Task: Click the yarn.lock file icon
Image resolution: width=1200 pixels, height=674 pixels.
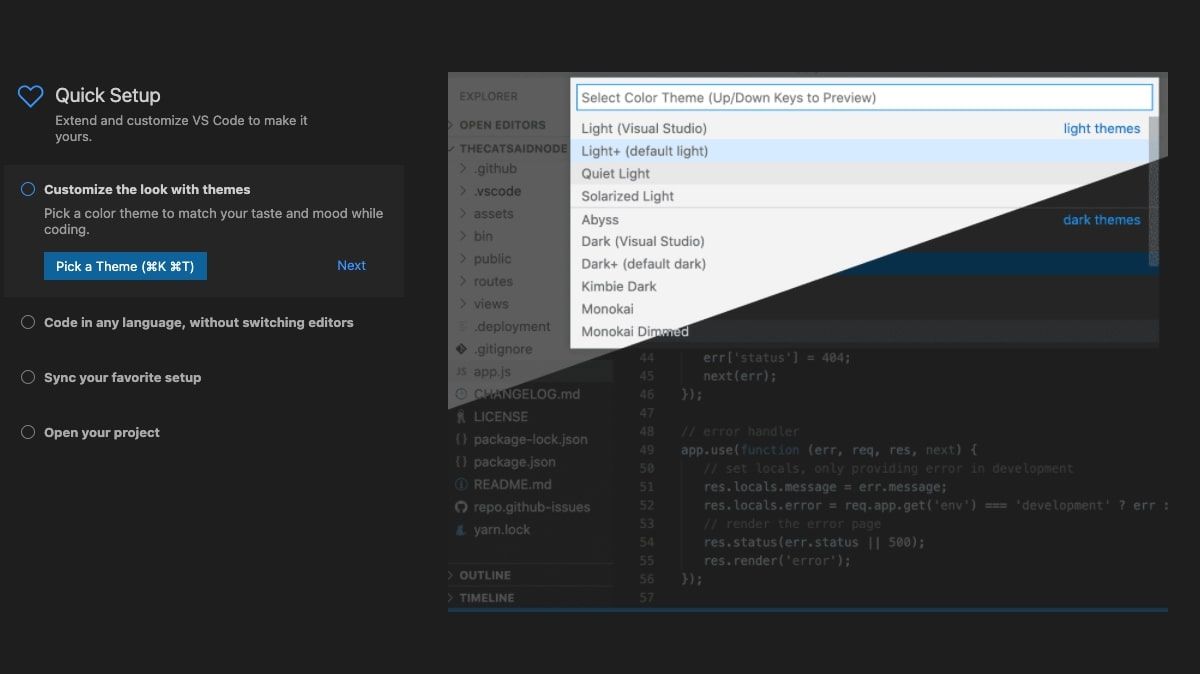Action: tap(461, 530)
